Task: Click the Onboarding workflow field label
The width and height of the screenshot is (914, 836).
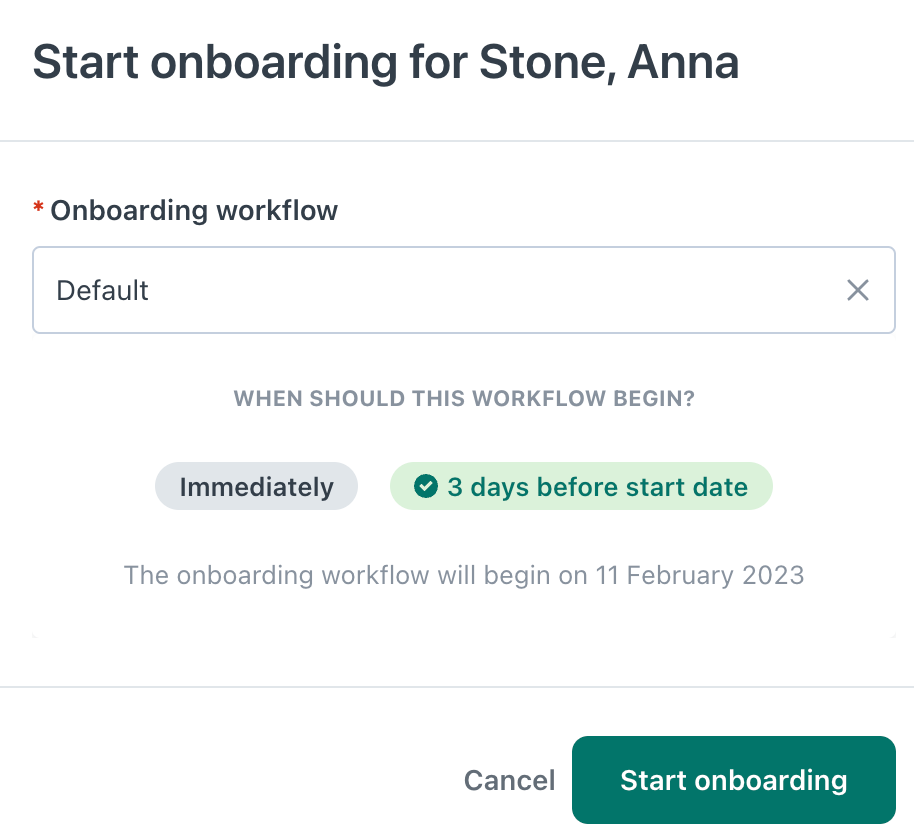Action: click(194, 210)
